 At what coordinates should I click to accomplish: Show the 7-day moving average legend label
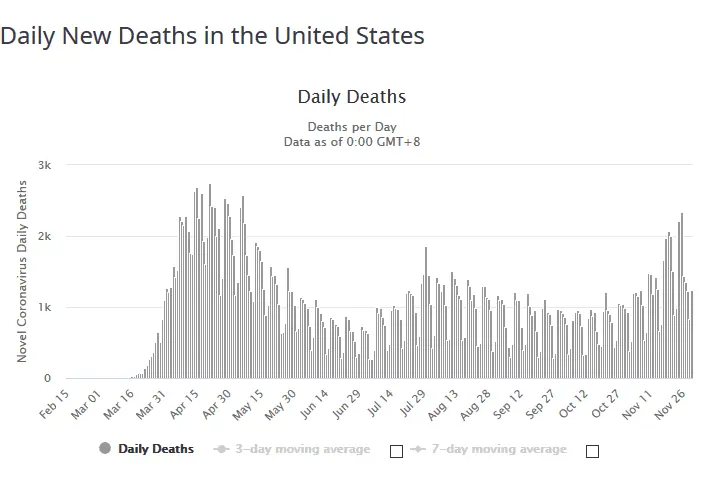[x=496, y=449]
